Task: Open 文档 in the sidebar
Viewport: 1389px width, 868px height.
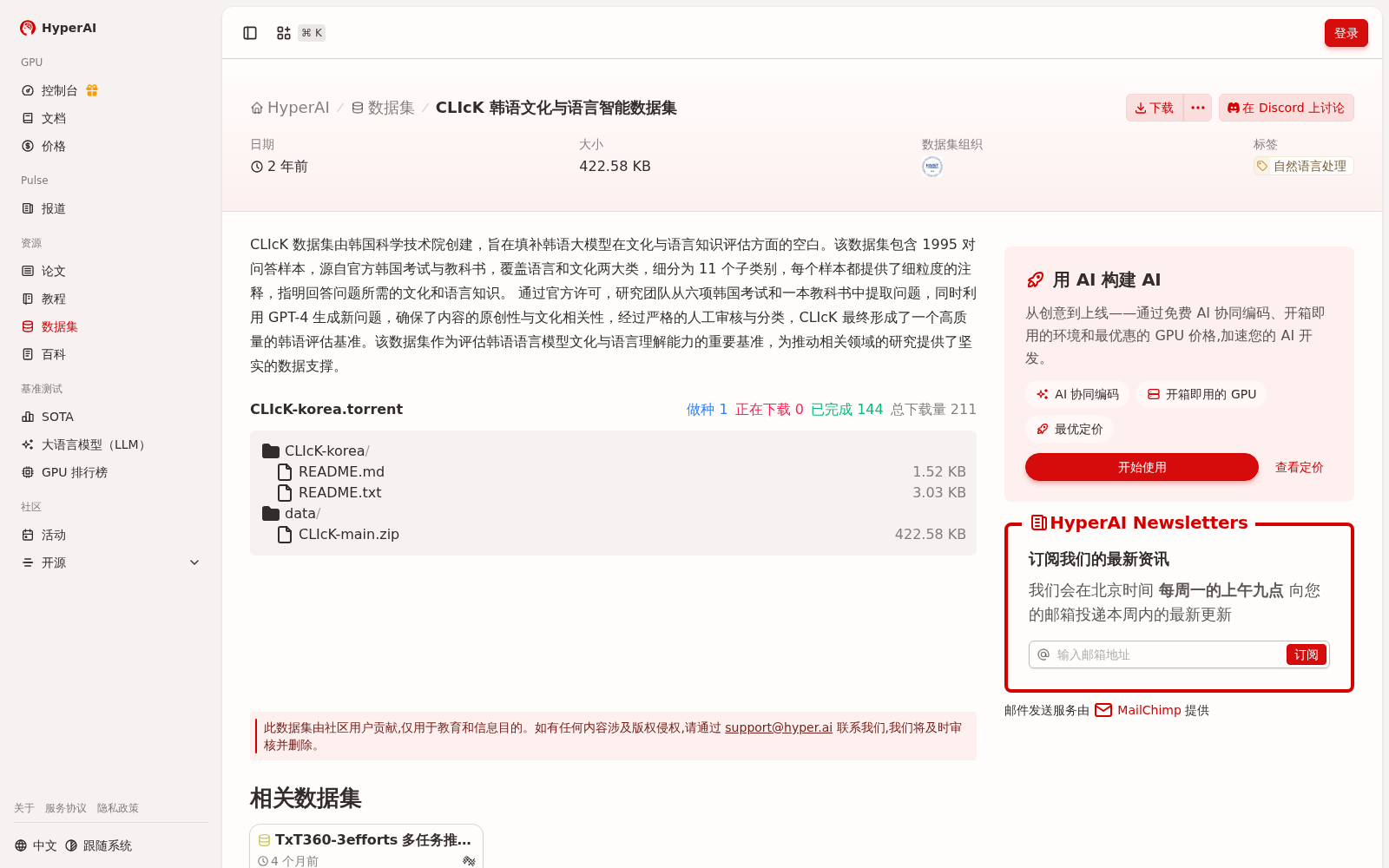Action: pyautogui.click(x=54, y=118)
